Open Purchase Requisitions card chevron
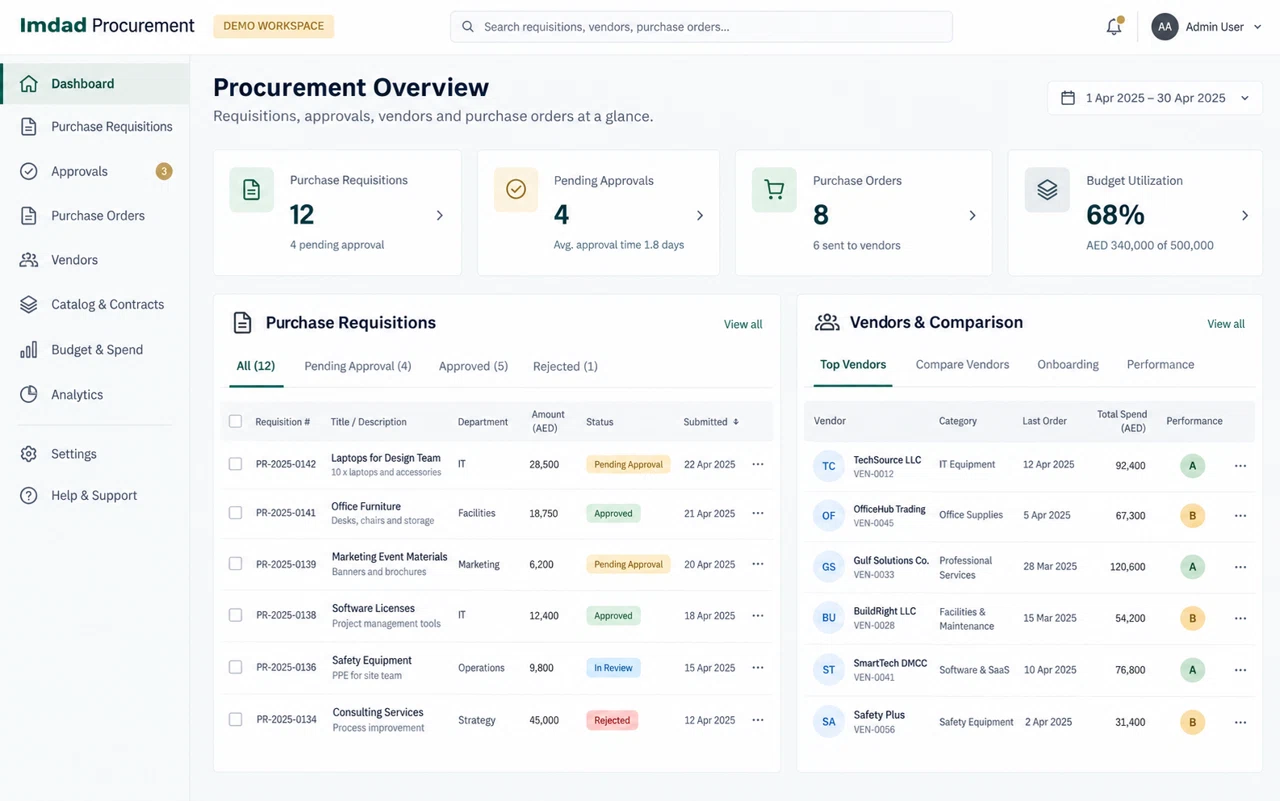 pos(439,215)
